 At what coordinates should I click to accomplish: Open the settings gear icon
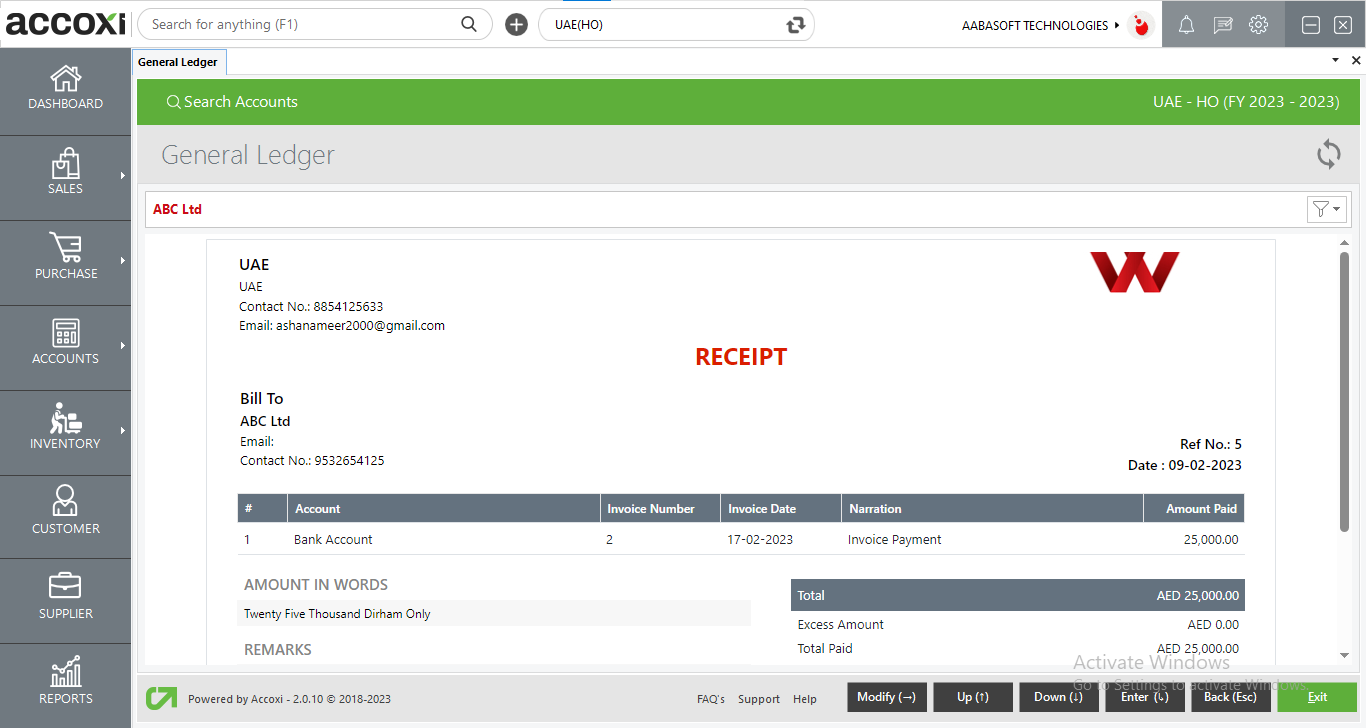click(1258, 26)
